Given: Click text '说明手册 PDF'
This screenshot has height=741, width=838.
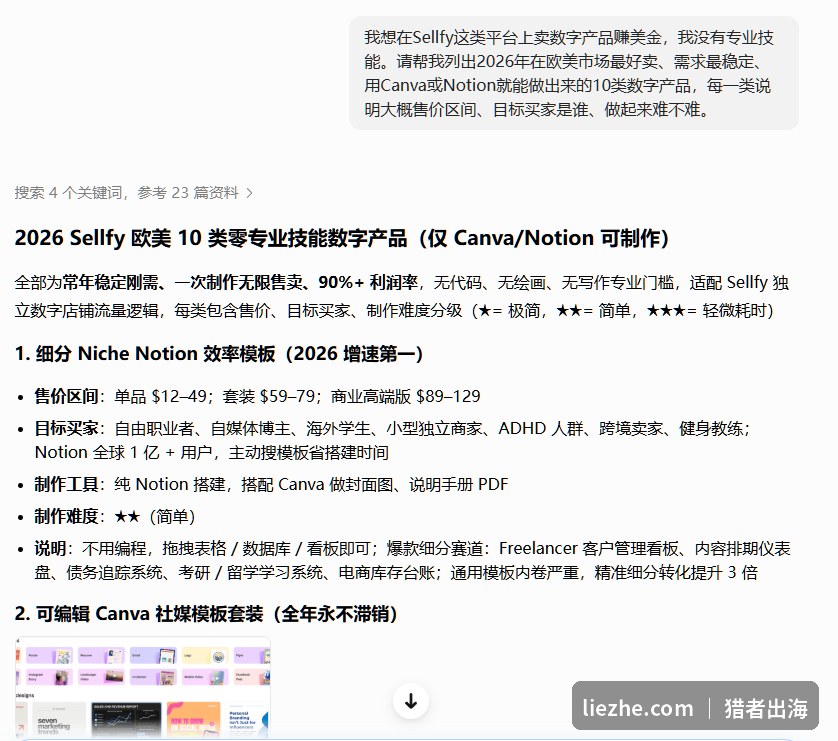Looking at the screenshot, I should click(459, 485).
